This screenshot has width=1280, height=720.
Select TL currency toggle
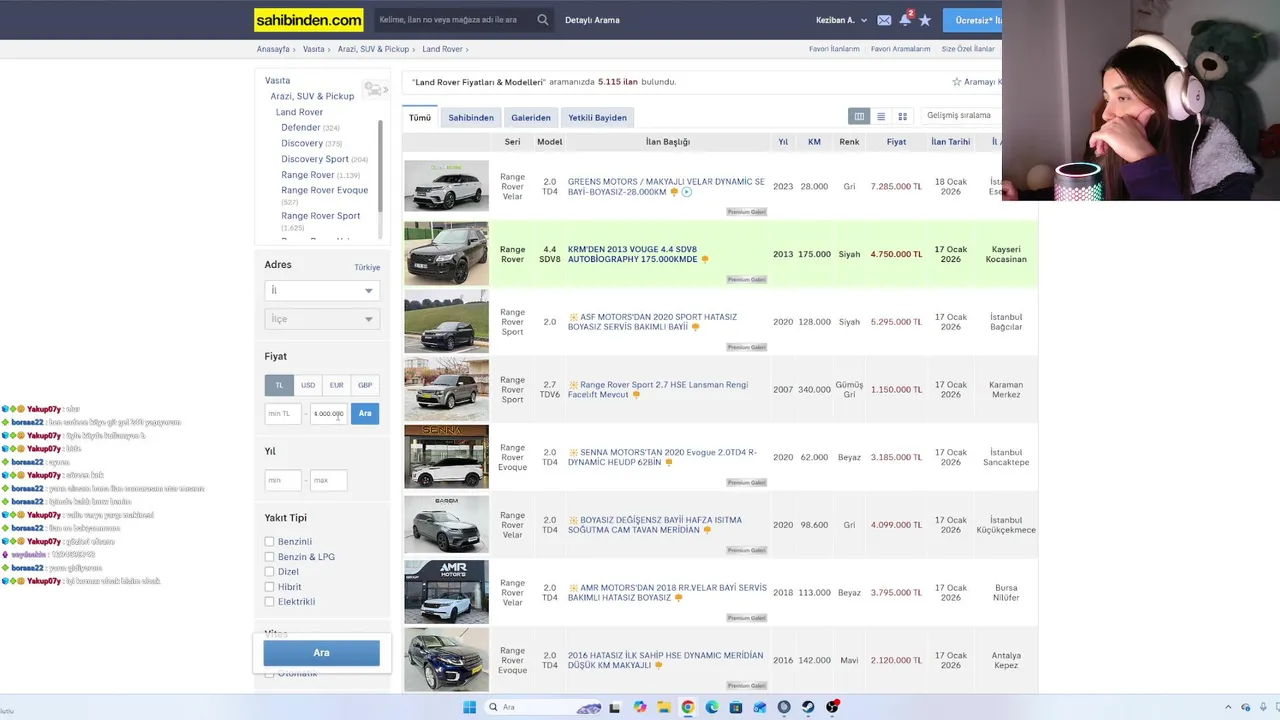279,385
